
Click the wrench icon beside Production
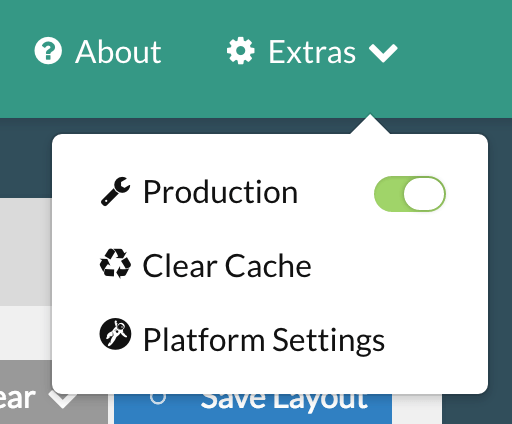pyautogui.click(x=115, y=191)
